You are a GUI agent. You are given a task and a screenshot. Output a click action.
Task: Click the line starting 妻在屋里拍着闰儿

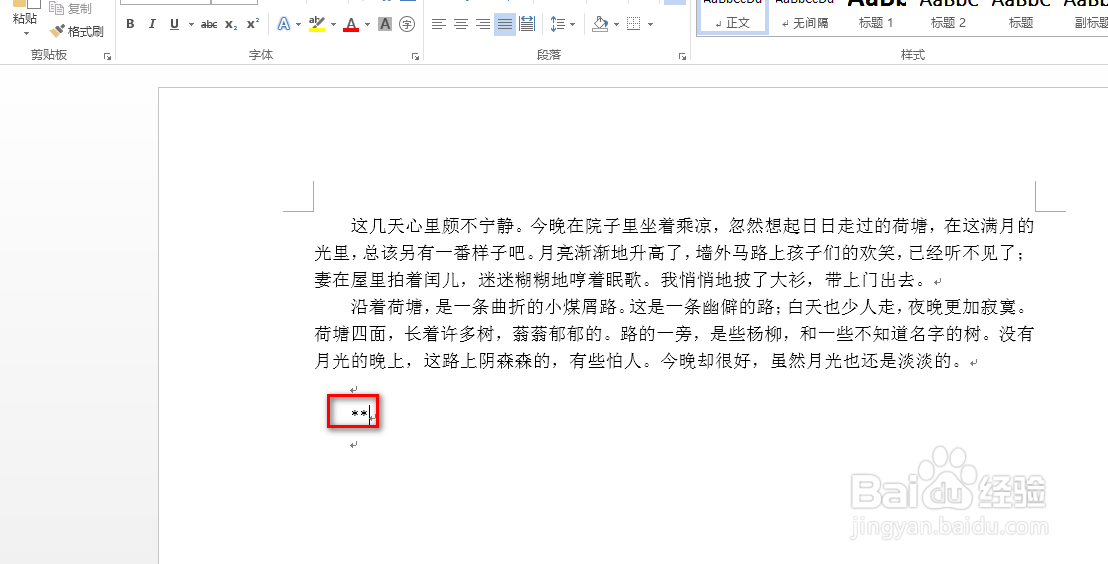click(x=629, y=279)
